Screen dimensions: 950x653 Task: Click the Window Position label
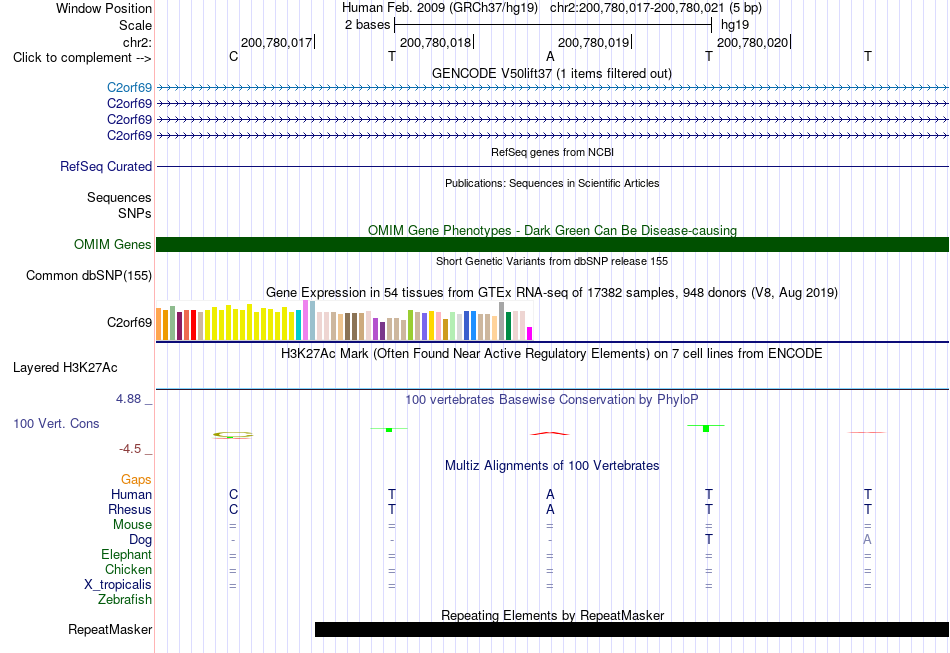pos(104,8)
